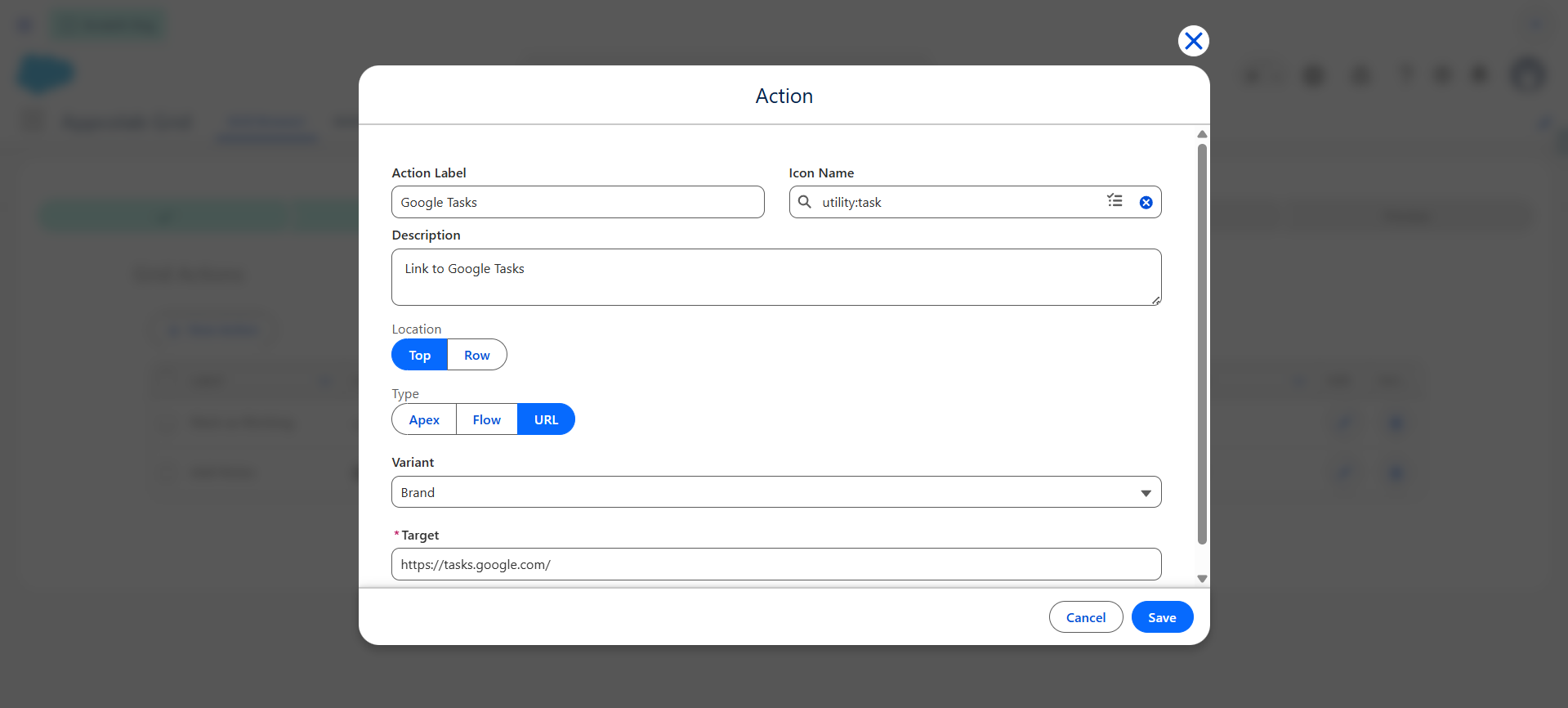Open the Variant dropdown

pyautogui.click(x=776, y=492)
